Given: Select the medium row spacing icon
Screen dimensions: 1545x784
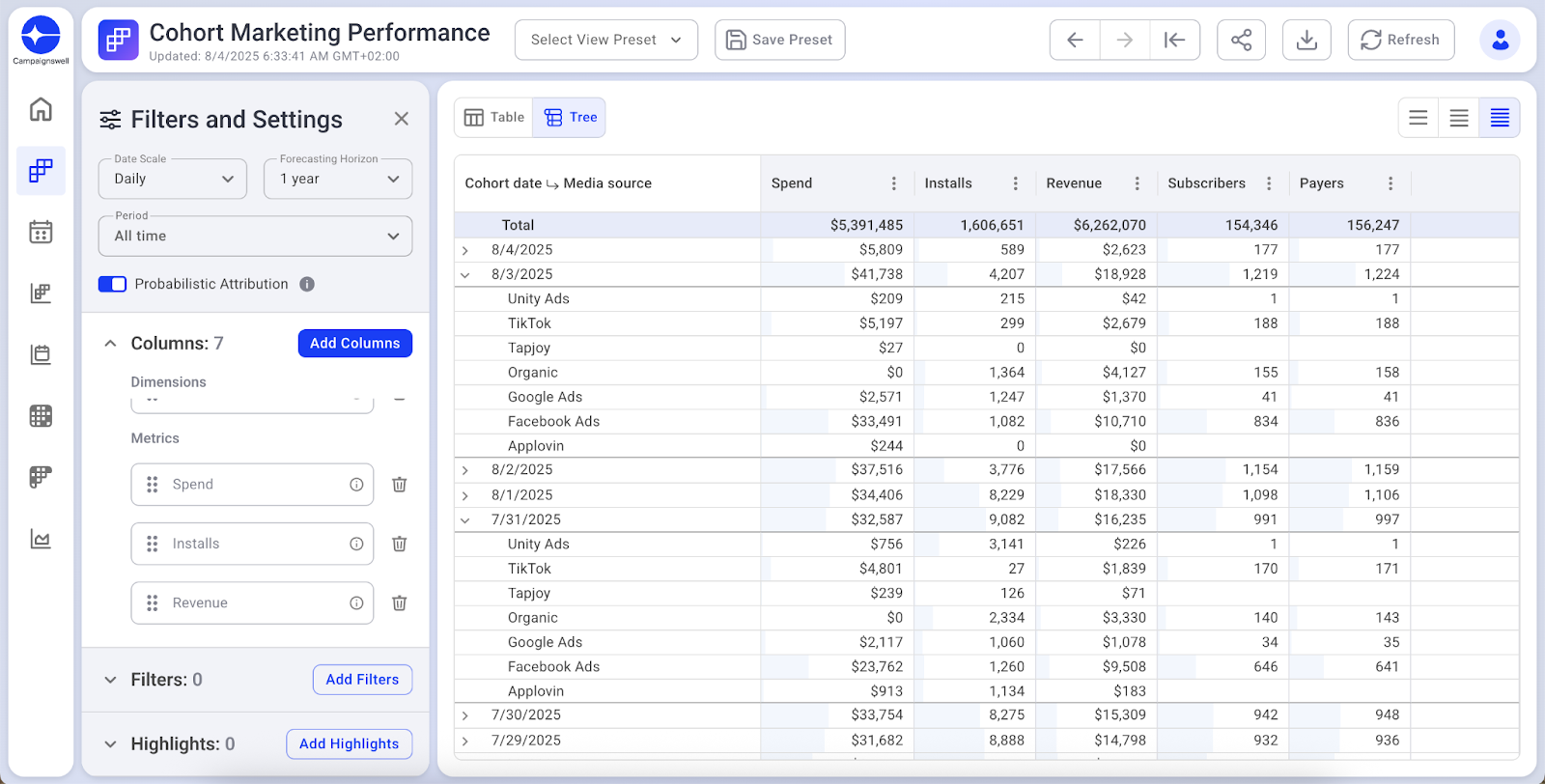Looking at the screenshot, I should (x=1459, y=118).
